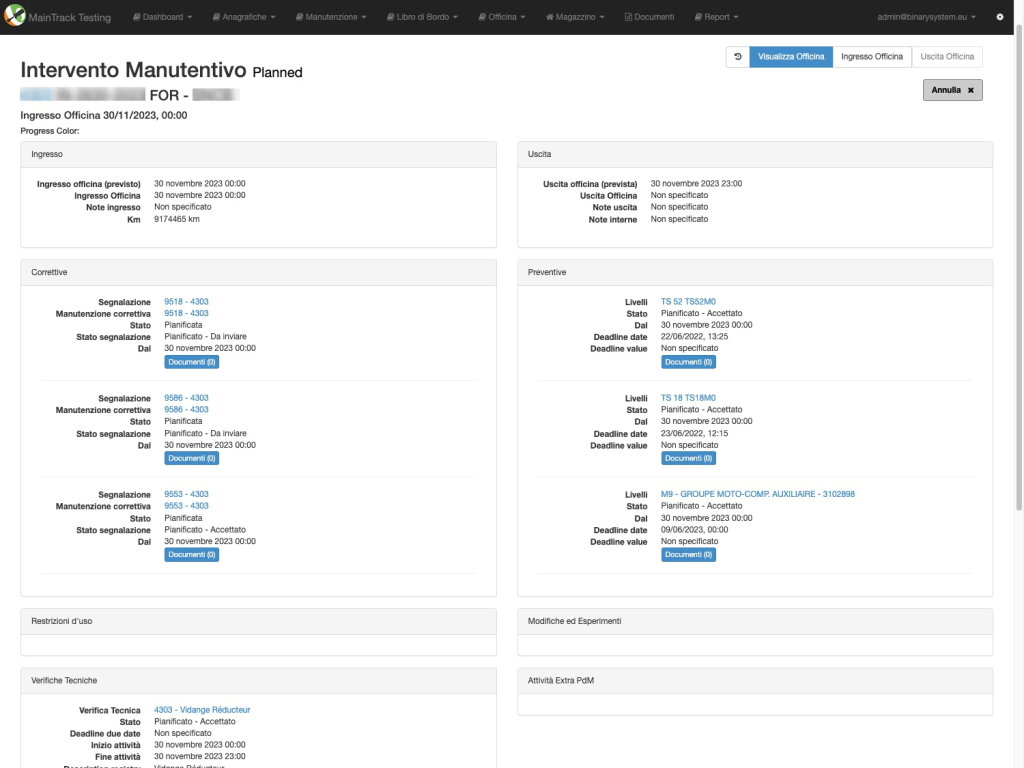Open the Magazzino menu
Viewport: 1024px width, 768px height.
click(574, 17)
